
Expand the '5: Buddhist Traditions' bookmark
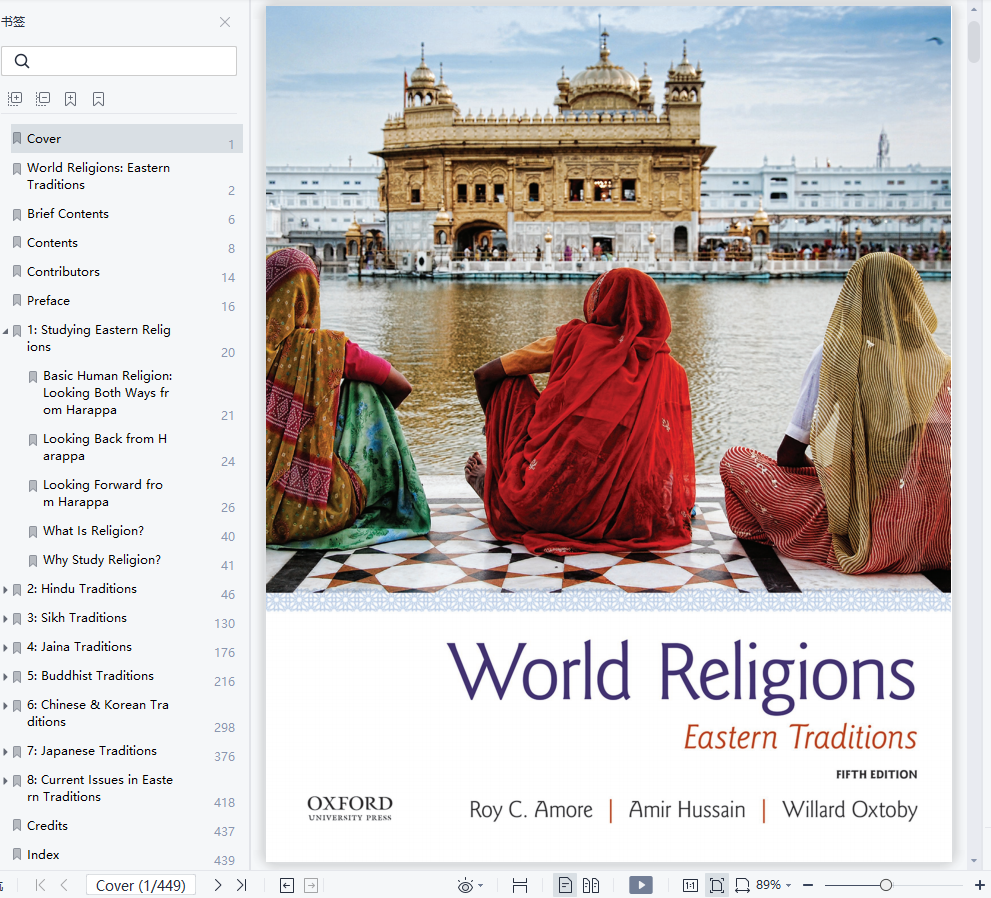6,677
